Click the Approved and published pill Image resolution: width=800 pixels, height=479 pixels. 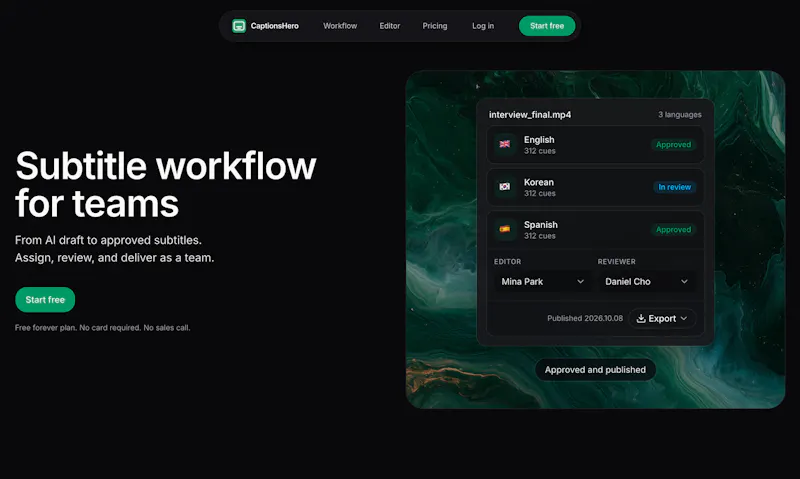click(x=595, y=370)
